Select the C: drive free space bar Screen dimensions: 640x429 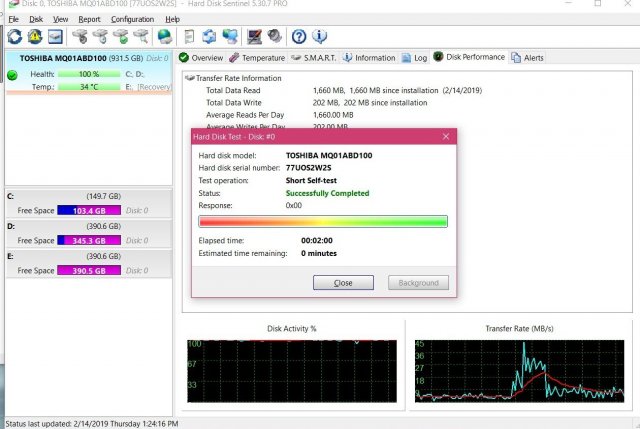tap(90, 211)
